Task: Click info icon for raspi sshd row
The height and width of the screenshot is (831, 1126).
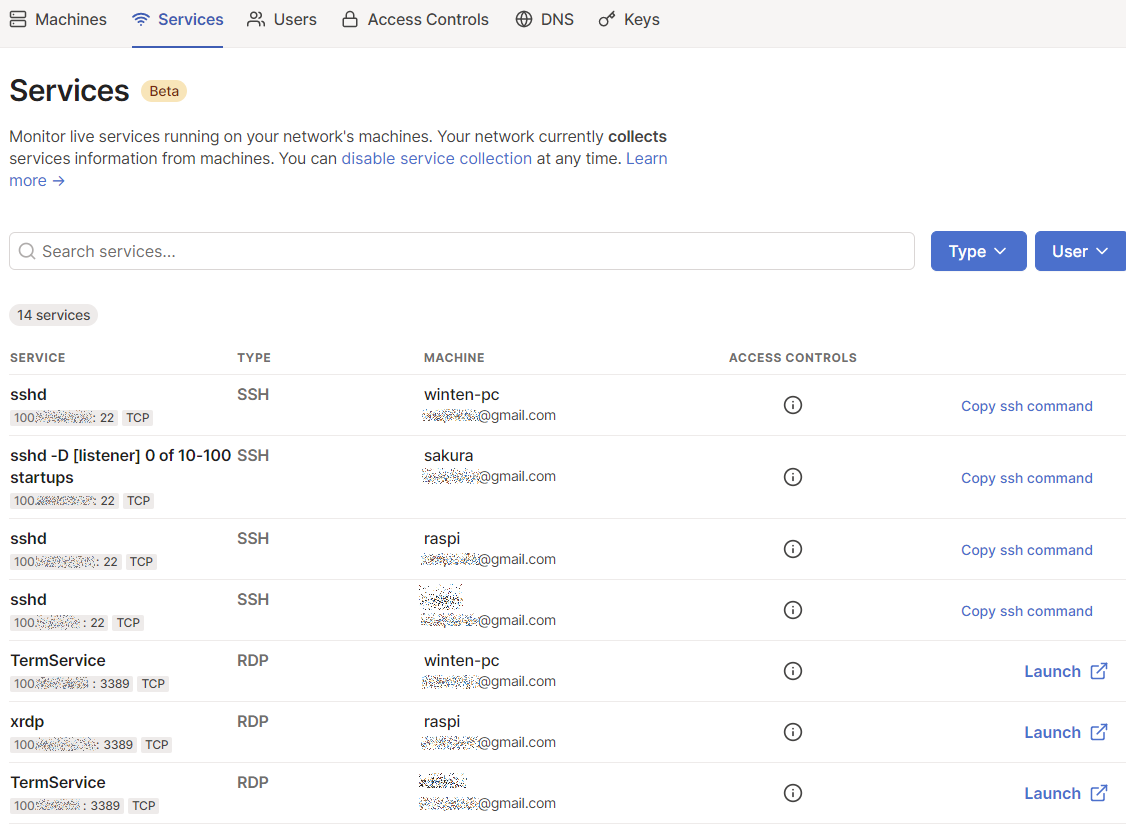Action: 793,549
